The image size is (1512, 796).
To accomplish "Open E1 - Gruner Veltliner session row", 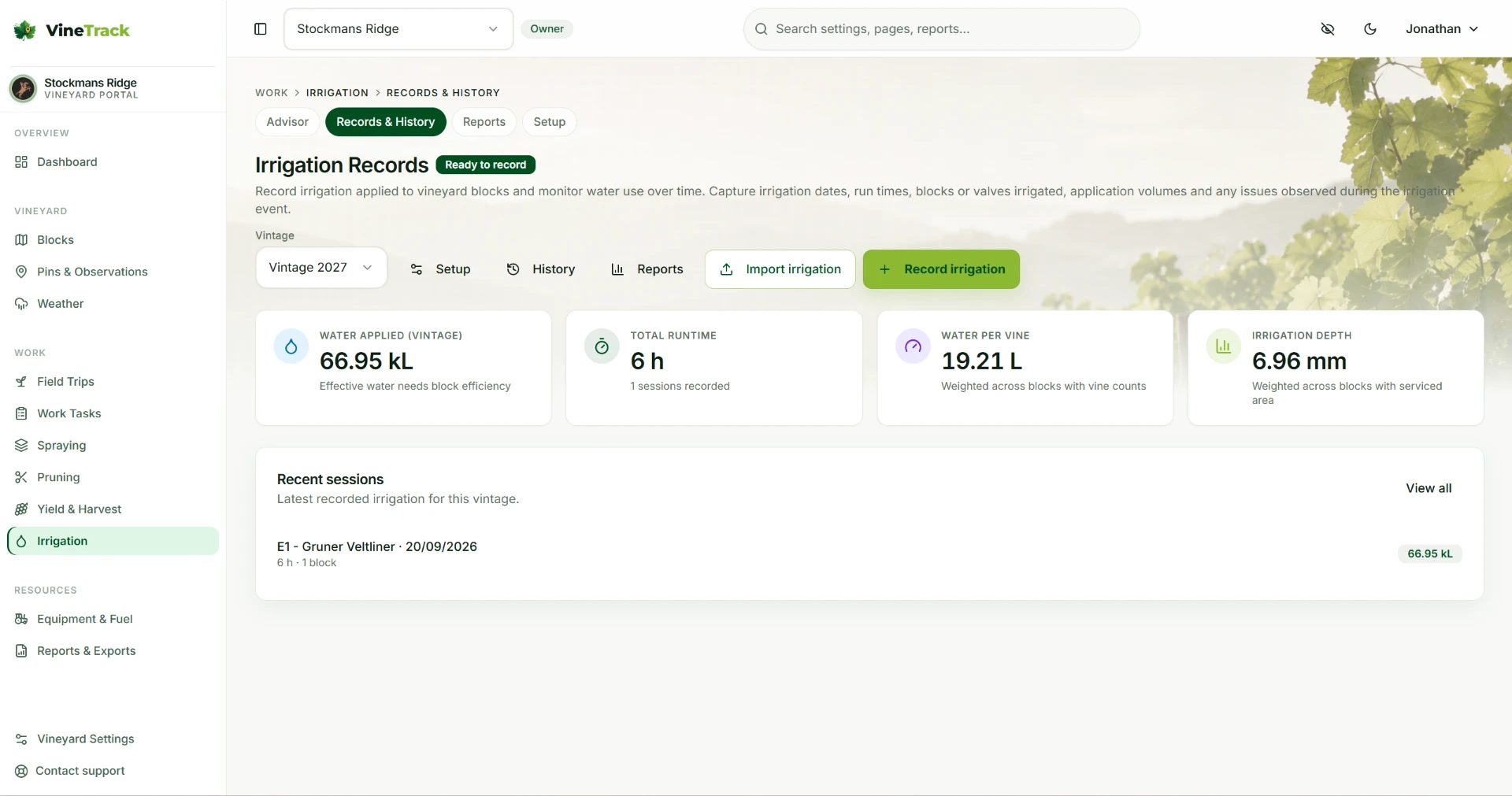I will point(869,553).
